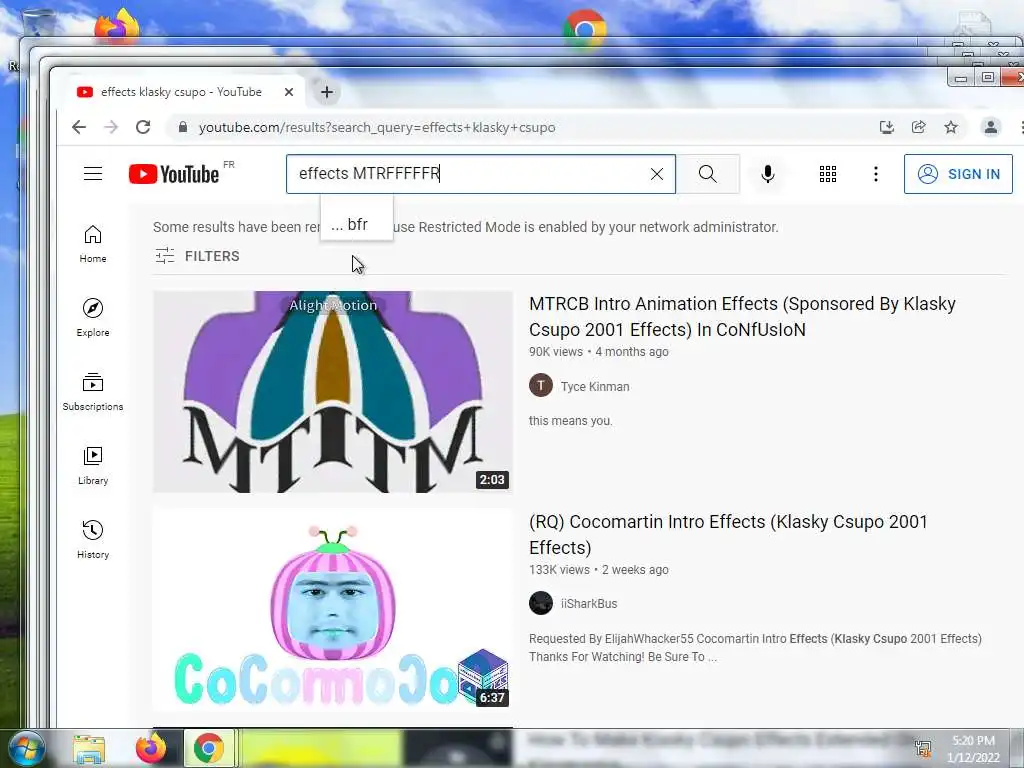This screenshot has height=768, width=1024.
Task: Open the iiSharkBus channel avatar
Action: pos(541,603)
